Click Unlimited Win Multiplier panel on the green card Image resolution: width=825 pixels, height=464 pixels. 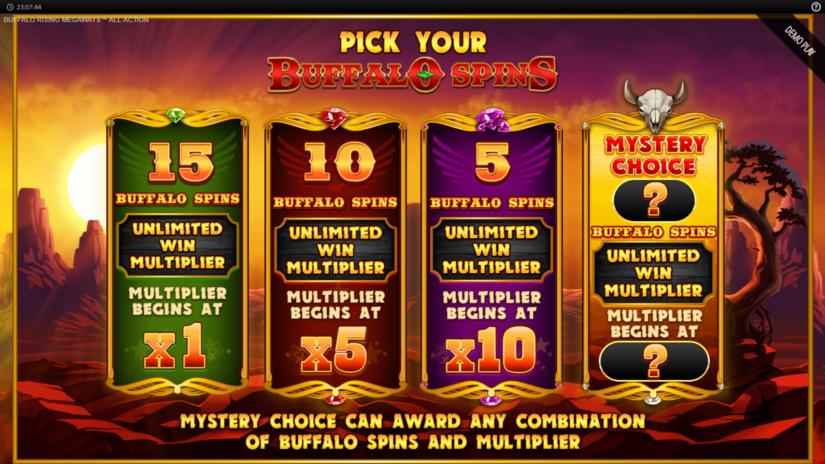tap(177, 245)
